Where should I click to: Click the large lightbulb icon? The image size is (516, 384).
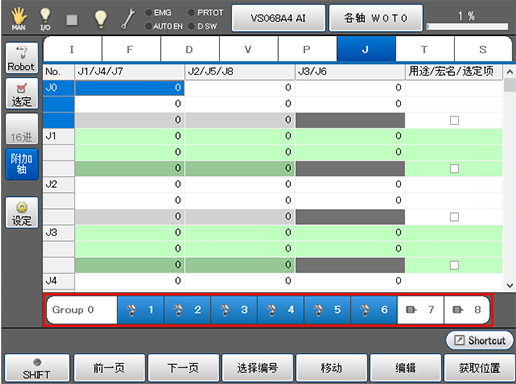click(x=100, y=19)
